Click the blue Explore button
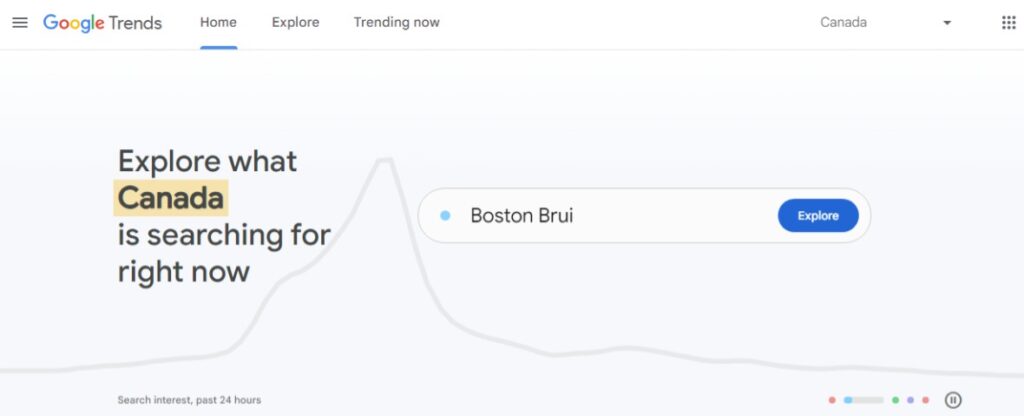Screen dimensions: 1024x416 (818, 216)
